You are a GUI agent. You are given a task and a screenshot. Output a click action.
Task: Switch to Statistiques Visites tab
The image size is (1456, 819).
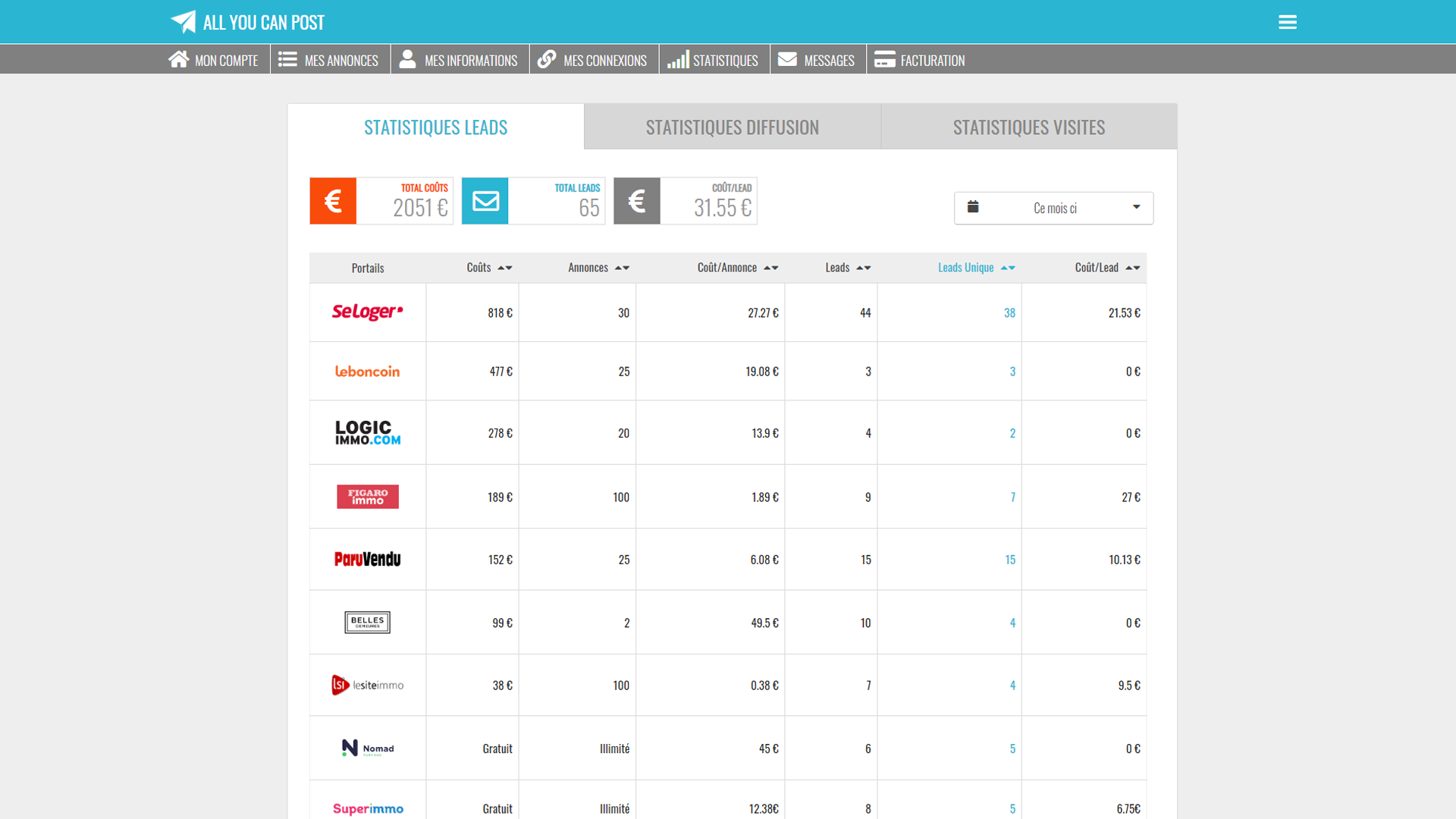pyautogui.click(x=1029, y=127)
